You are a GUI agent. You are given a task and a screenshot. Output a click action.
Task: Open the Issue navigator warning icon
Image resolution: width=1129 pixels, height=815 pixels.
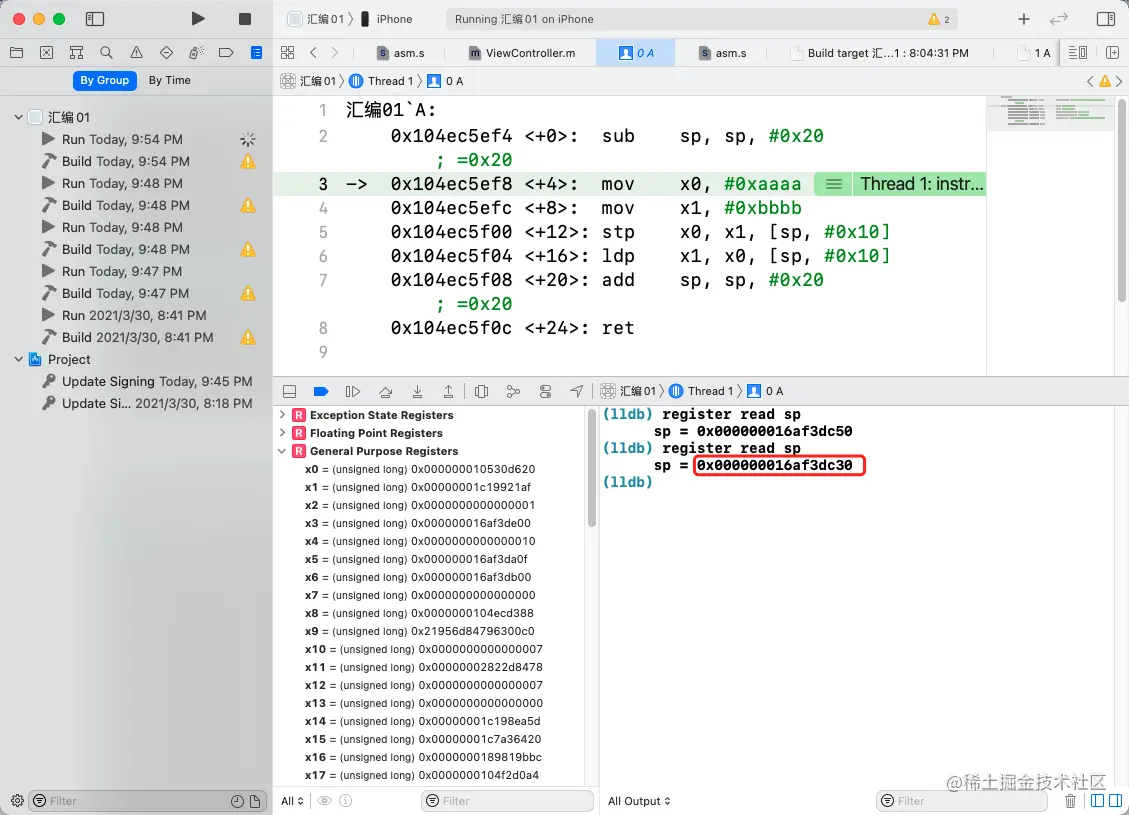[136, 53]
